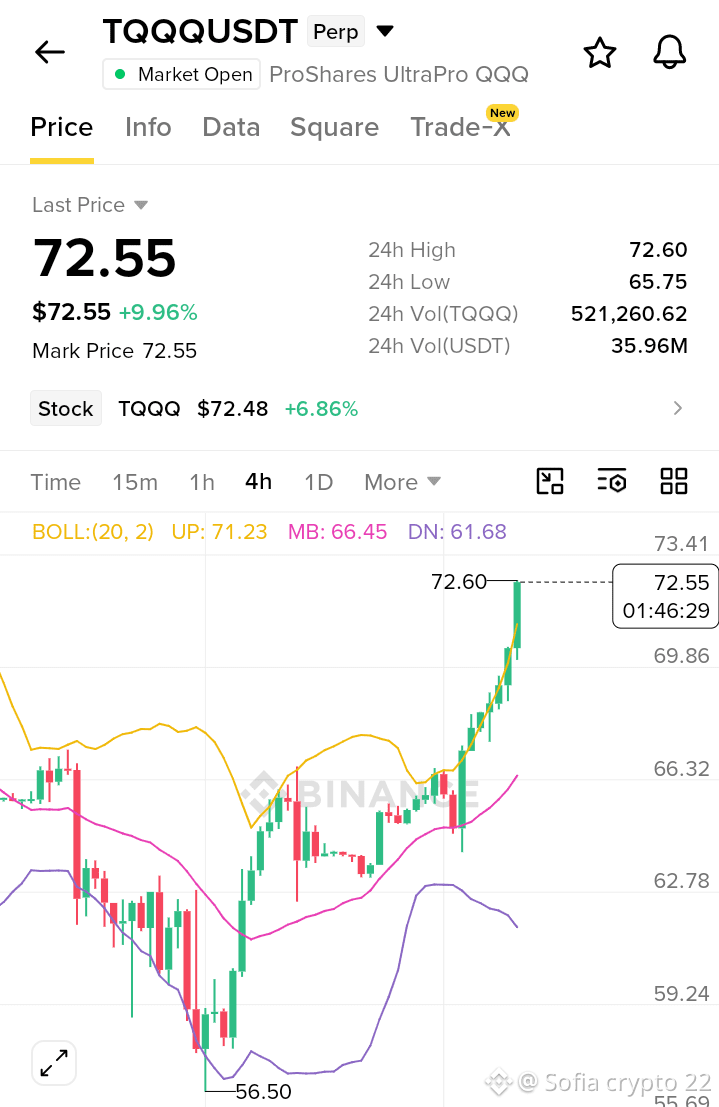Tap the large 72.55 last price

point(105,258)
